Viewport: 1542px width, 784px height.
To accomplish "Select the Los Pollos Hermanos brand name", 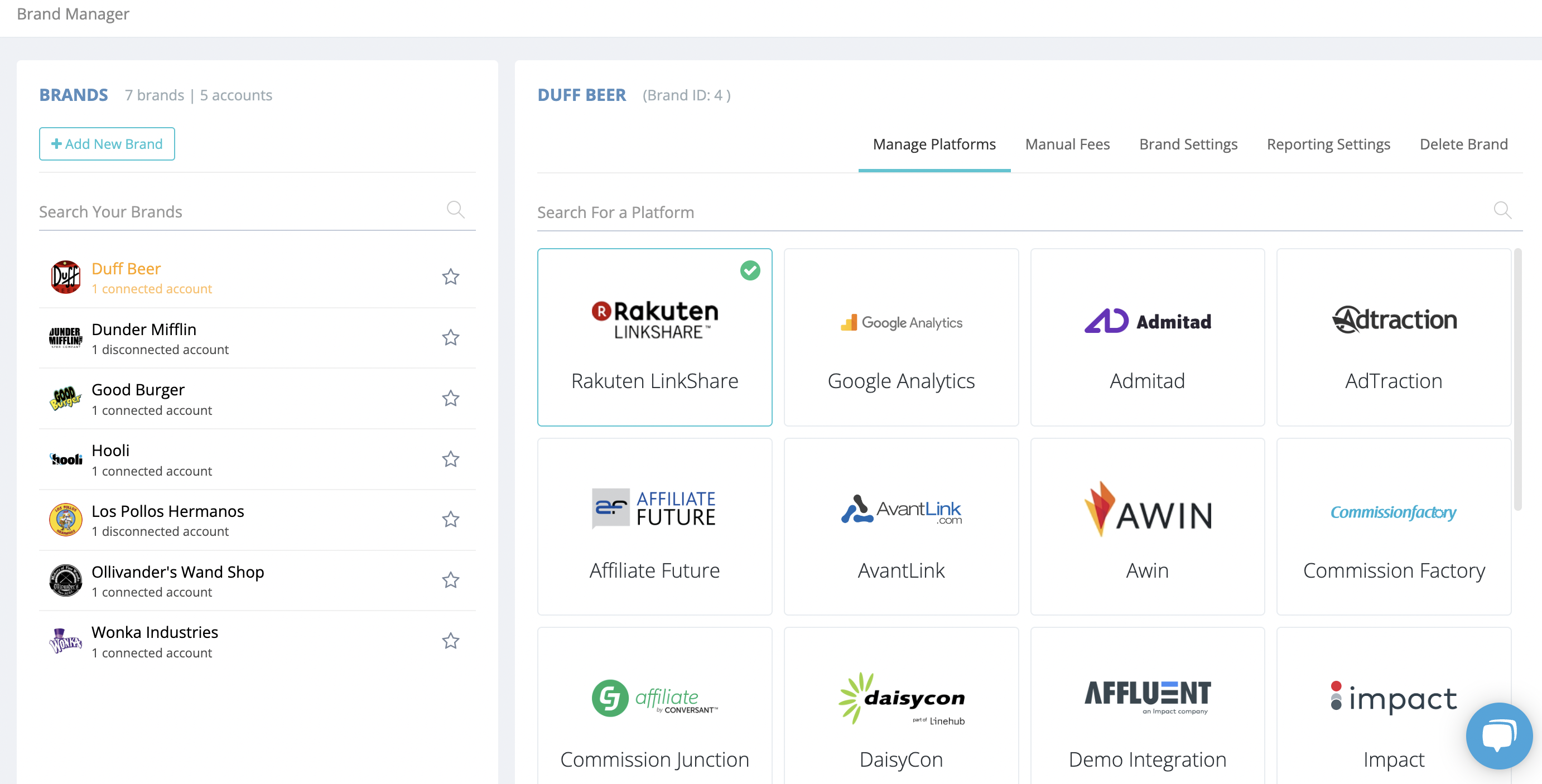I will pos(167,511).
